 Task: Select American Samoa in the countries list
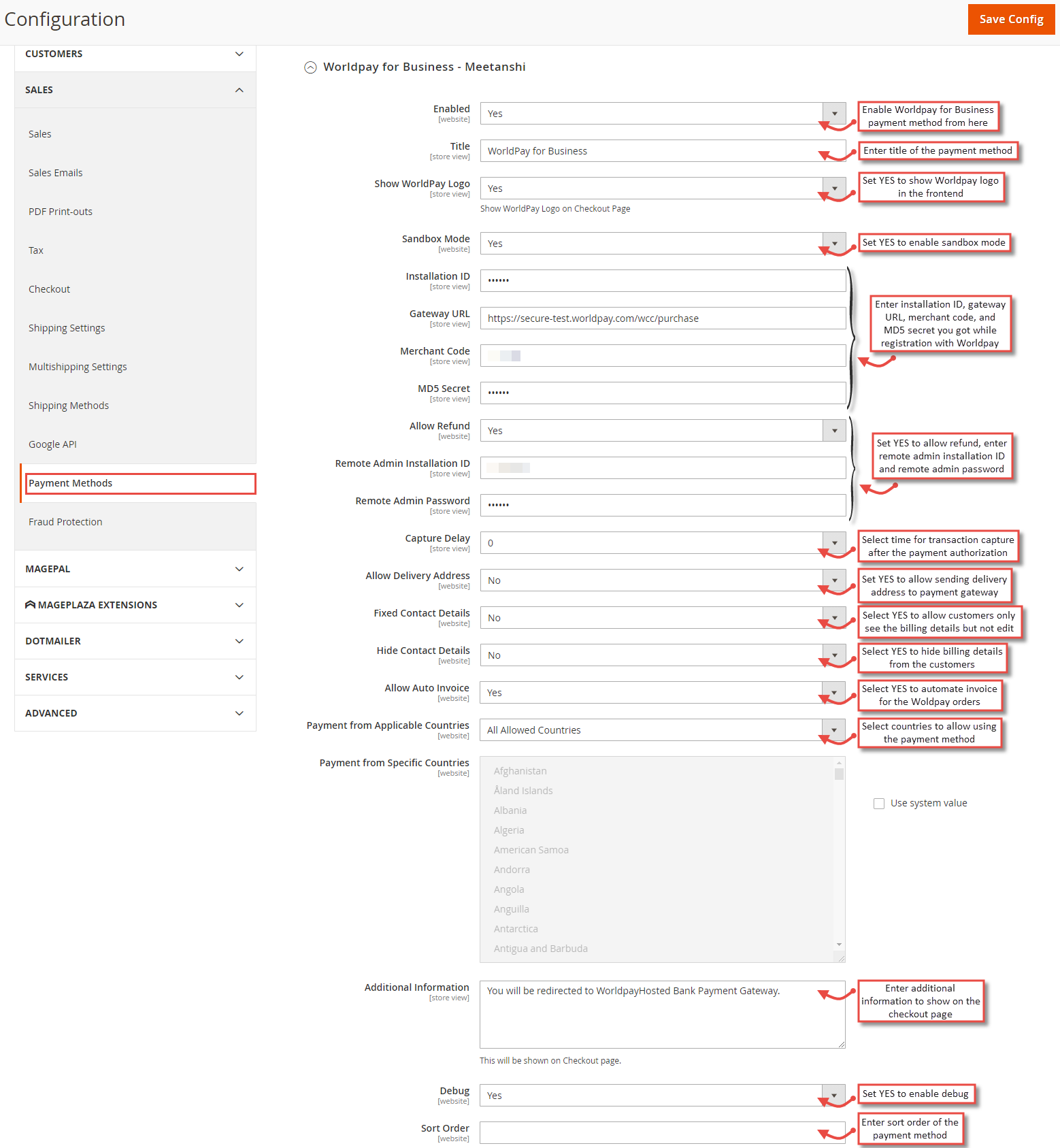[x=531, y=850]
